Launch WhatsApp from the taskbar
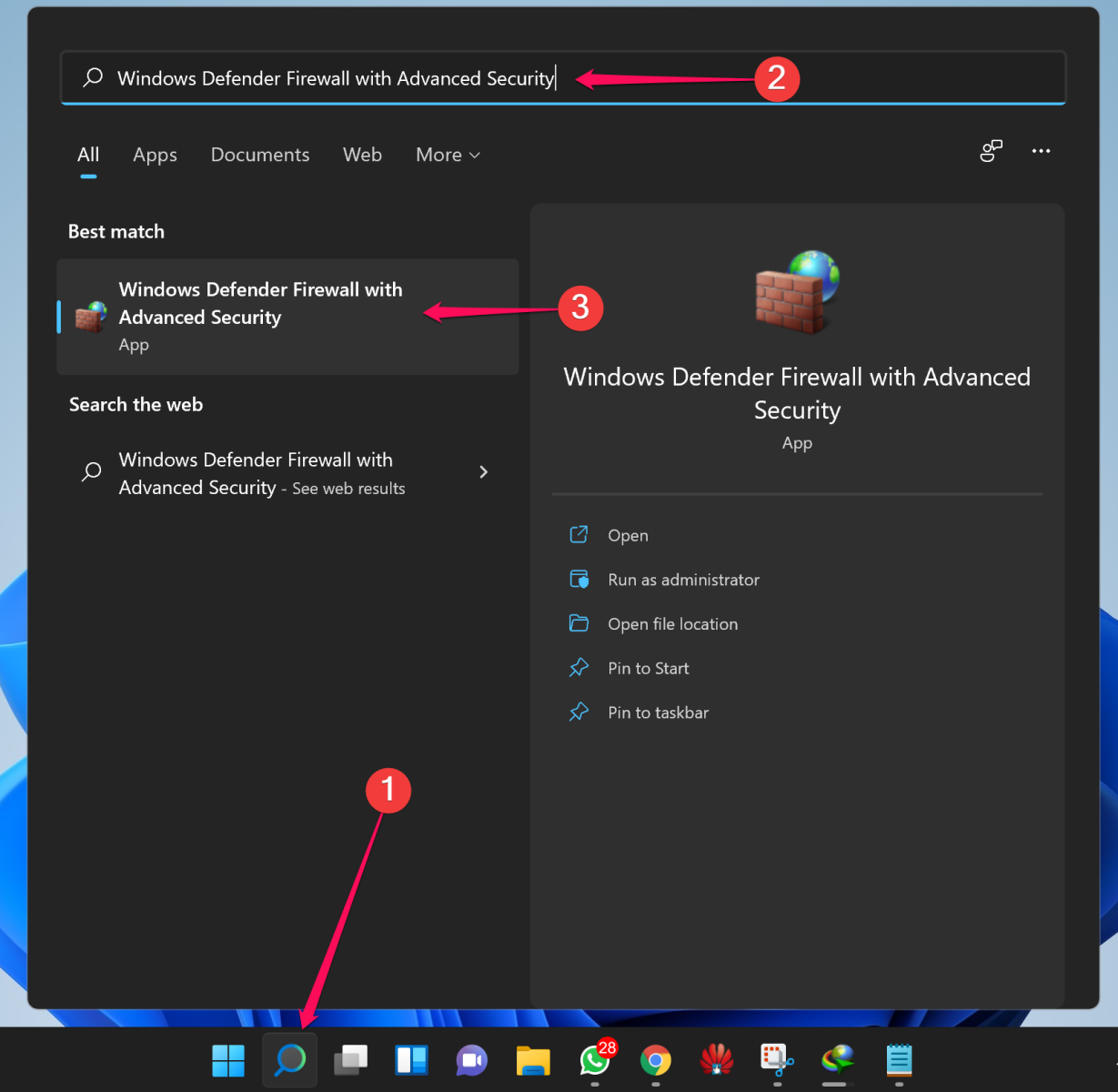Viewport: 1118px width, 1092px height. (x=594, y=1061)
